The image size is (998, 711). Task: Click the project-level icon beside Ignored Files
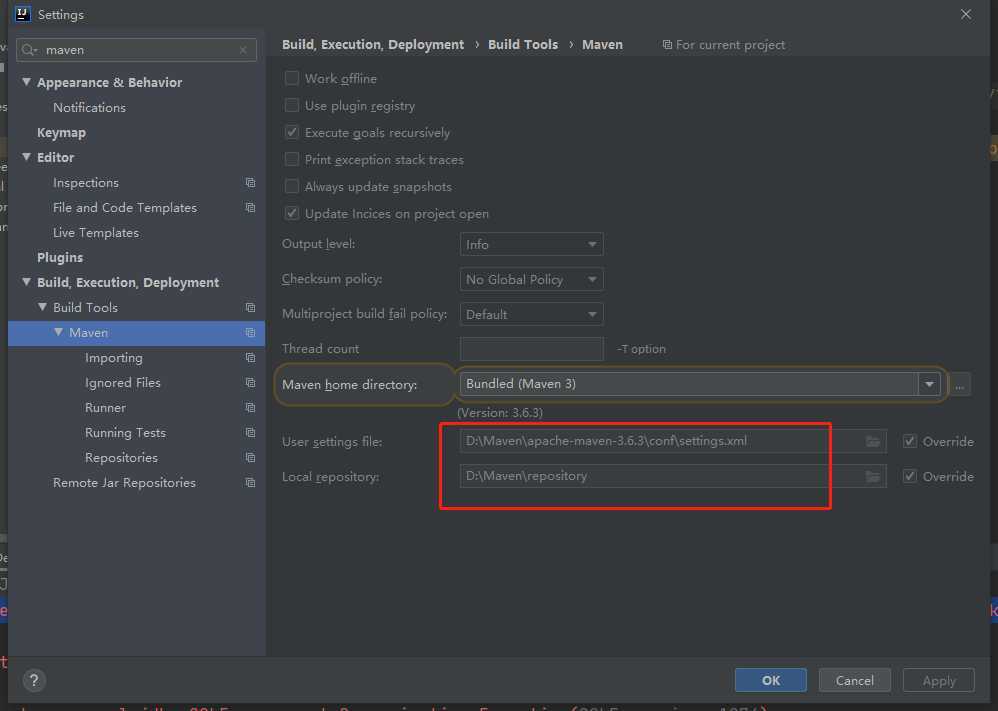(250, 383)
